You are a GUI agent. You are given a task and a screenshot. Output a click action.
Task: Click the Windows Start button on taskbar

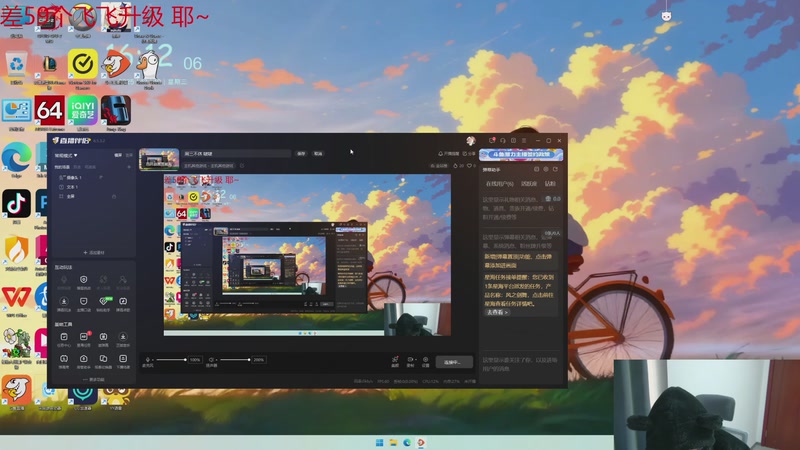click(380, 443)
